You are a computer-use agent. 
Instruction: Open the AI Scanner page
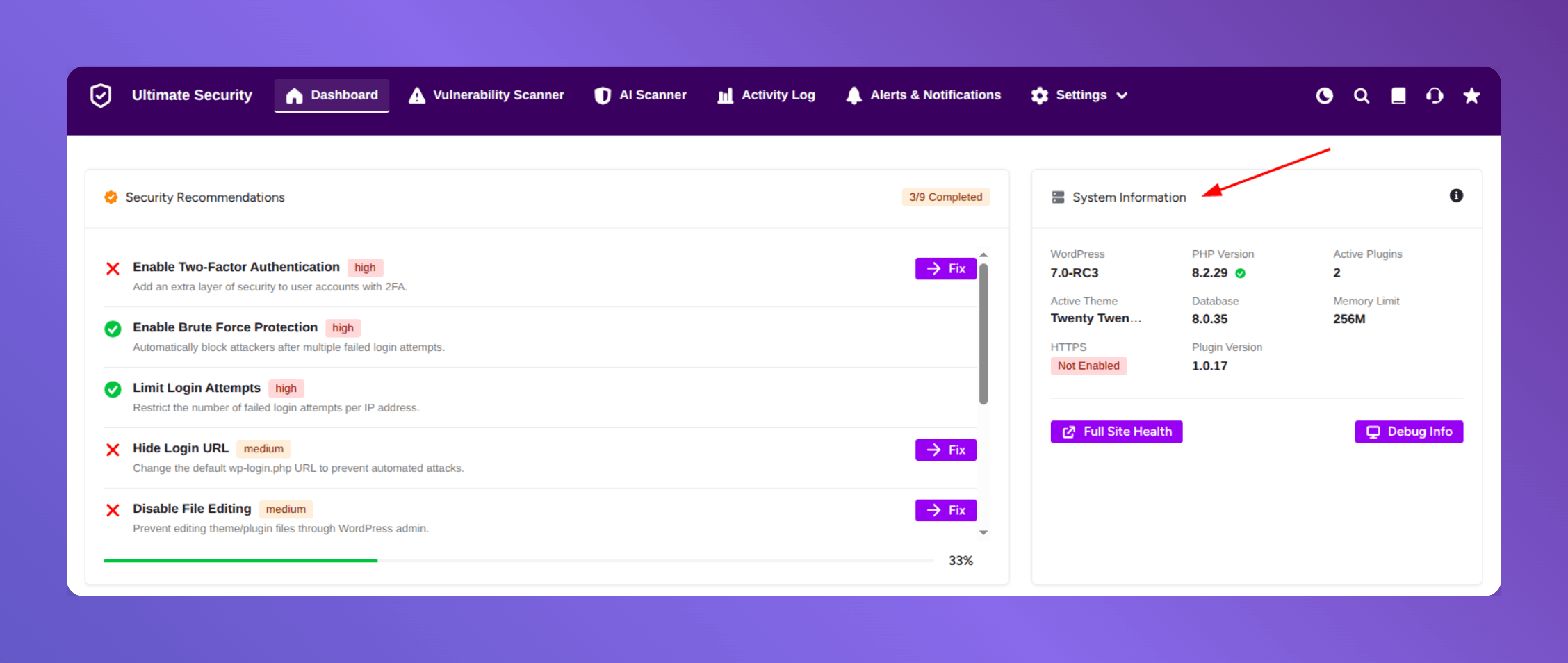tap(640, 95)
